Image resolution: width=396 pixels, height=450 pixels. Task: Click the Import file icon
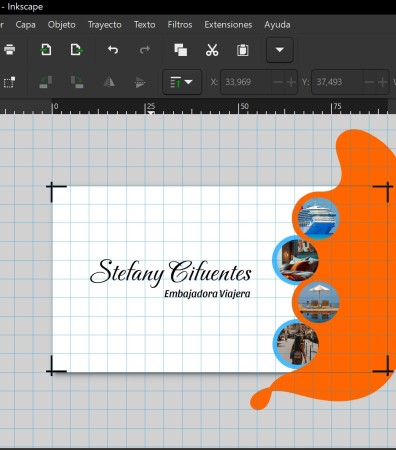(x=46, y=50)
